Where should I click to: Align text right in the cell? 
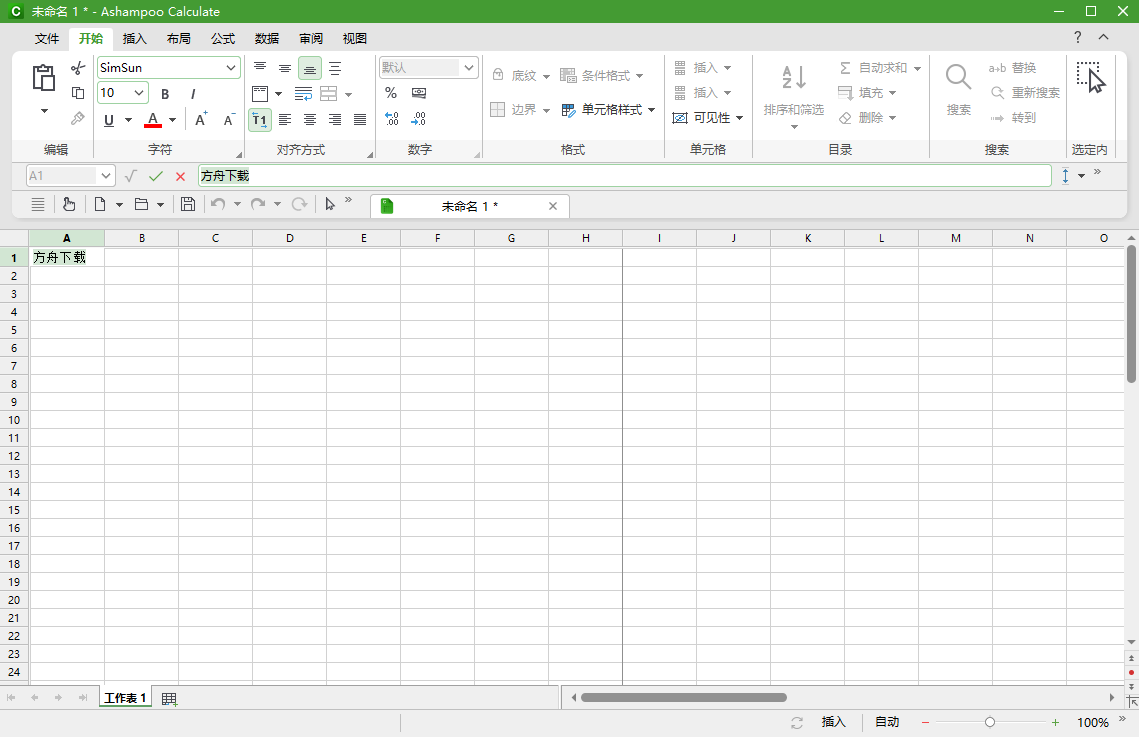[335, 119]
